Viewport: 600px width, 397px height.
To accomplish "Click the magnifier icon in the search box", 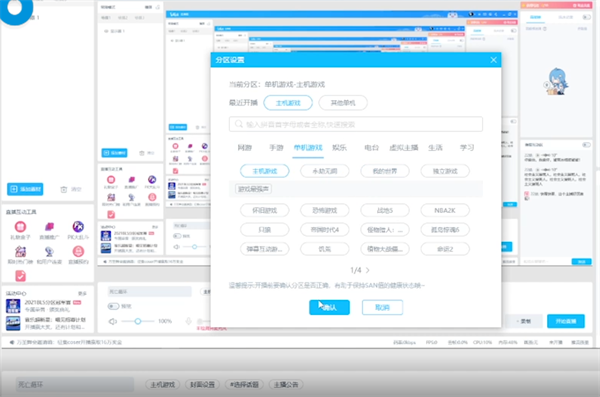I will [239, 124].
